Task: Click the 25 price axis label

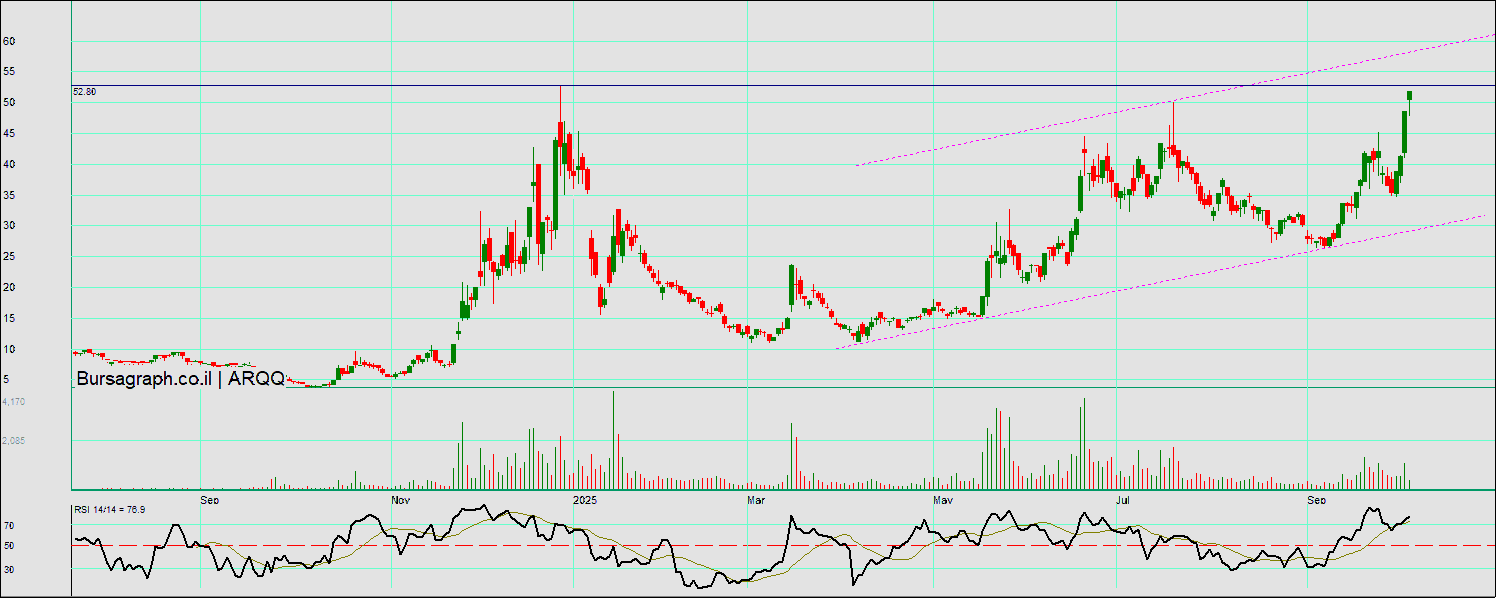Action: click(8, 257)
